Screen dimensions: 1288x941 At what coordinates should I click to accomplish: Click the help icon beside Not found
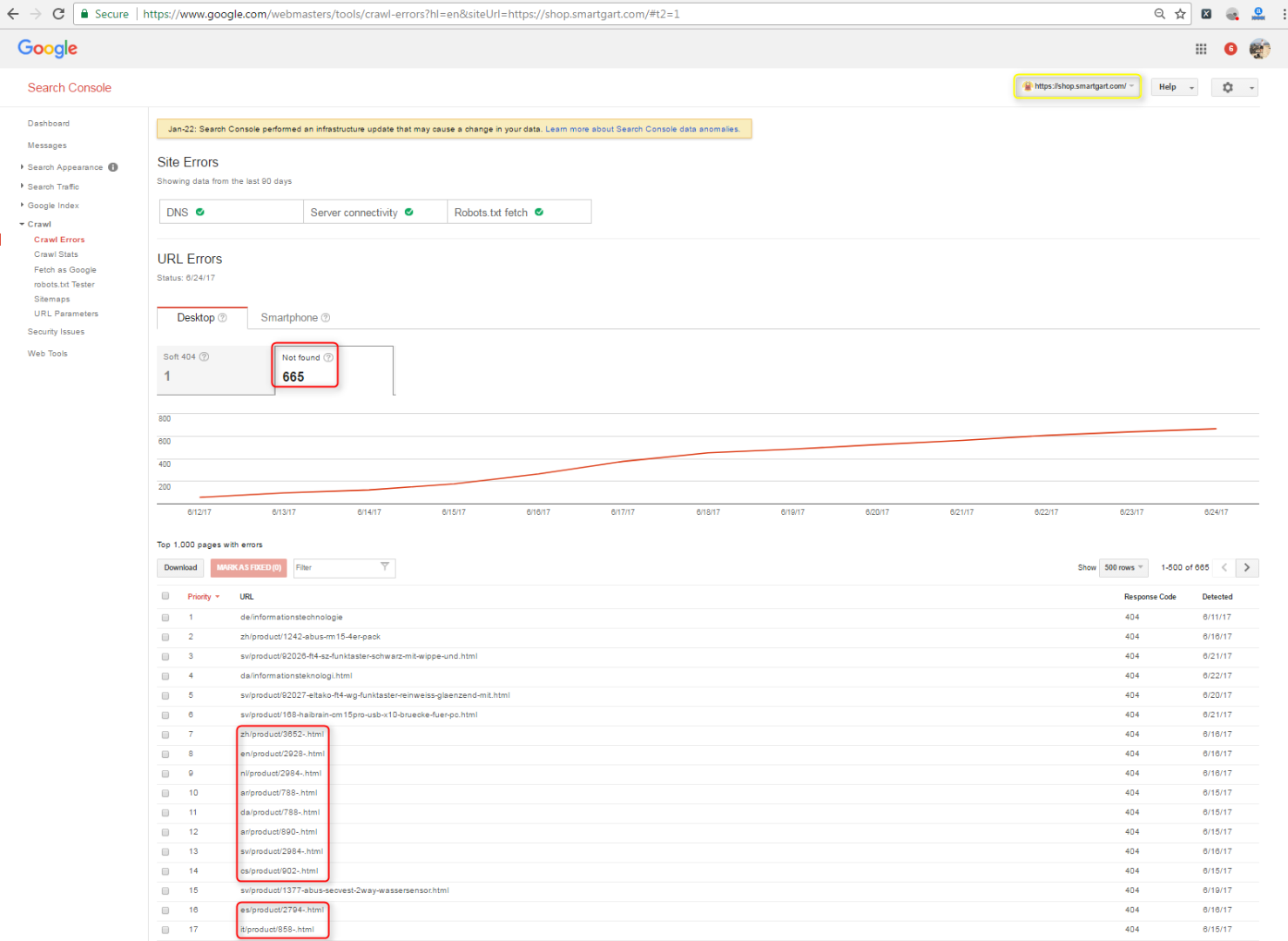click(x=328, y=357)
